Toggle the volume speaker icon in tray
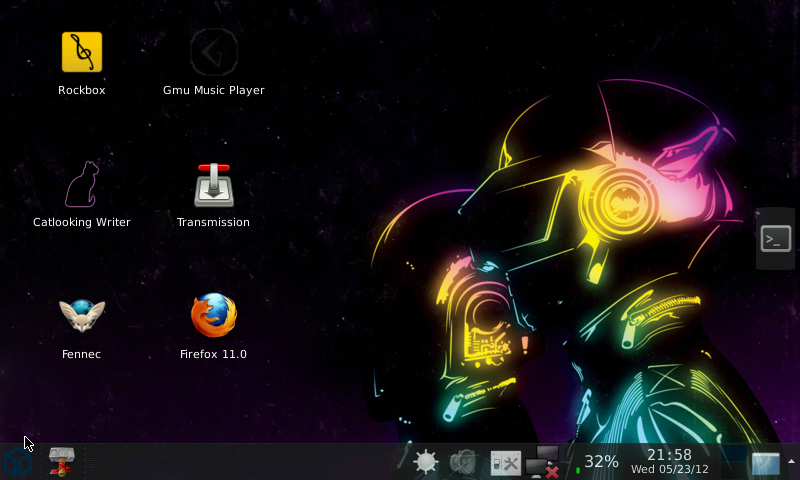Image resolution: width=800 pixels, height=480 pixels. click(463, 462)
